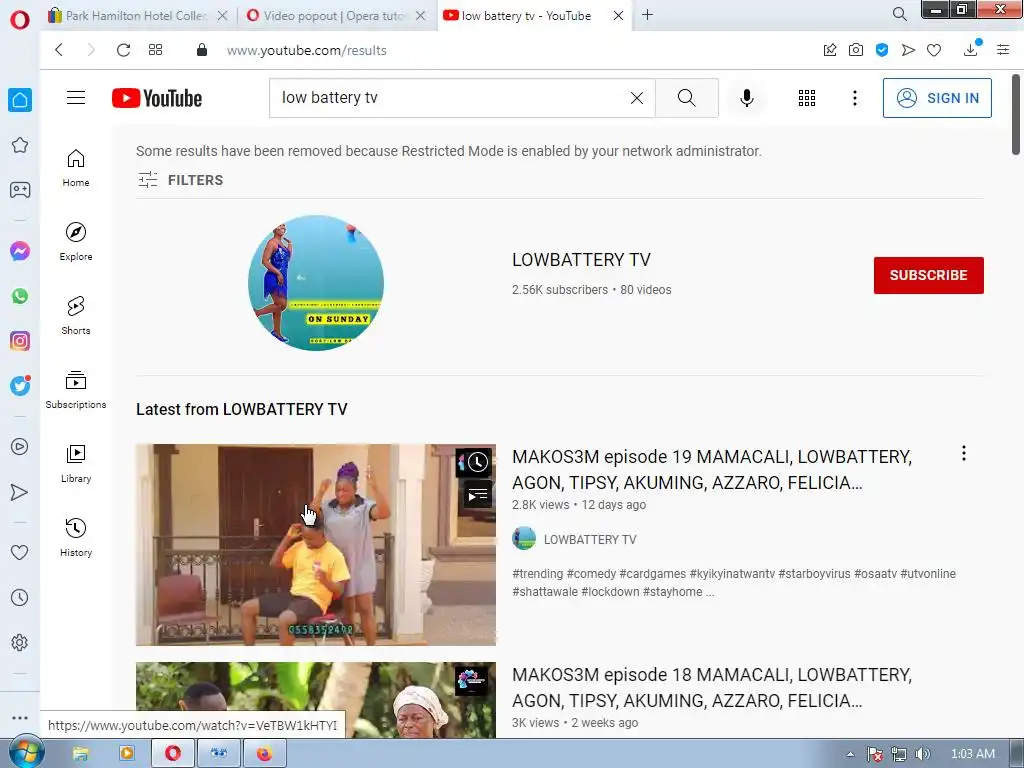Open LOWBATTERY TV uploader name under episode 19

[x=590, y=539]
